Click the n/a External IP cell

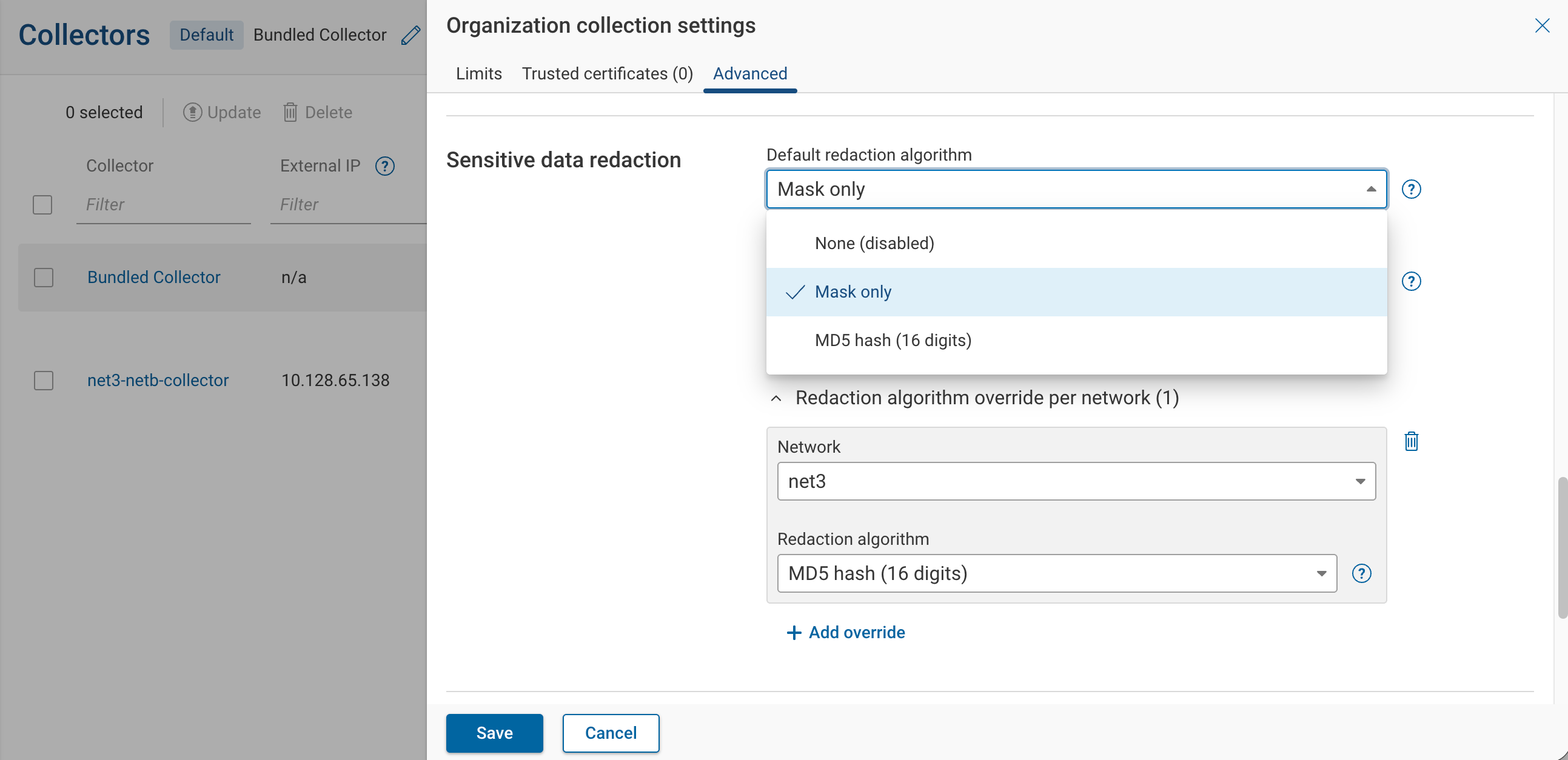point(294,278)
